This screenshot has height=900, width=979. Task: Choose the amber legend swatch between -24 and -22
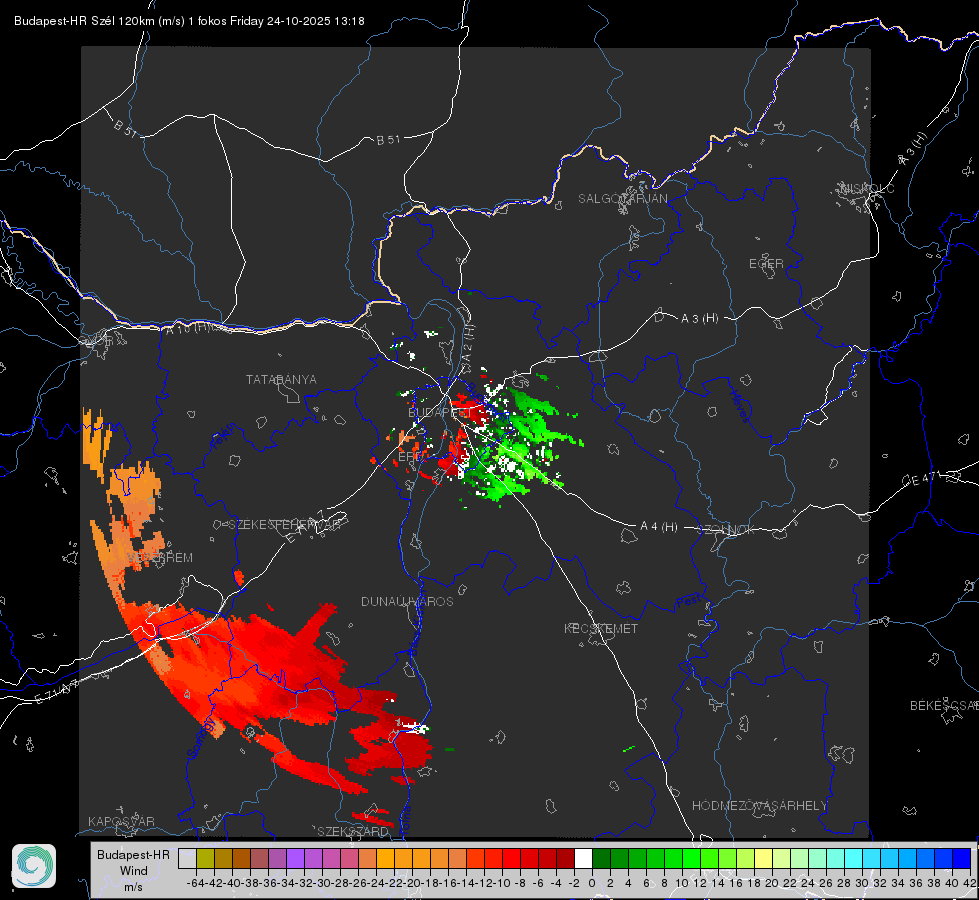coord(385,859)
